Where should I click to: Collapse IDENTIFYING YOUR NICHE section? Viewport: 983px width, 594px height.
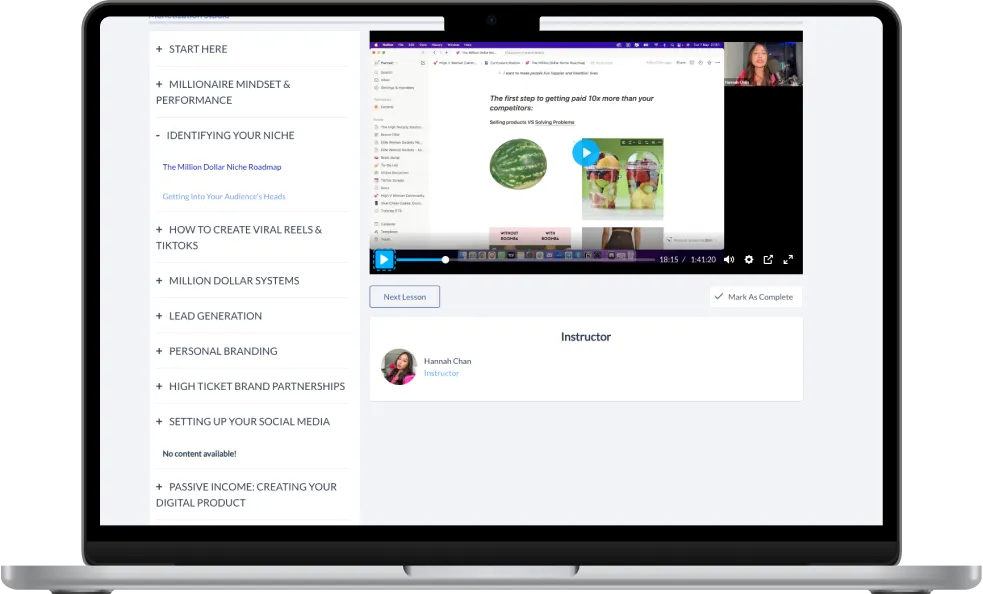(x=225, y=135)
